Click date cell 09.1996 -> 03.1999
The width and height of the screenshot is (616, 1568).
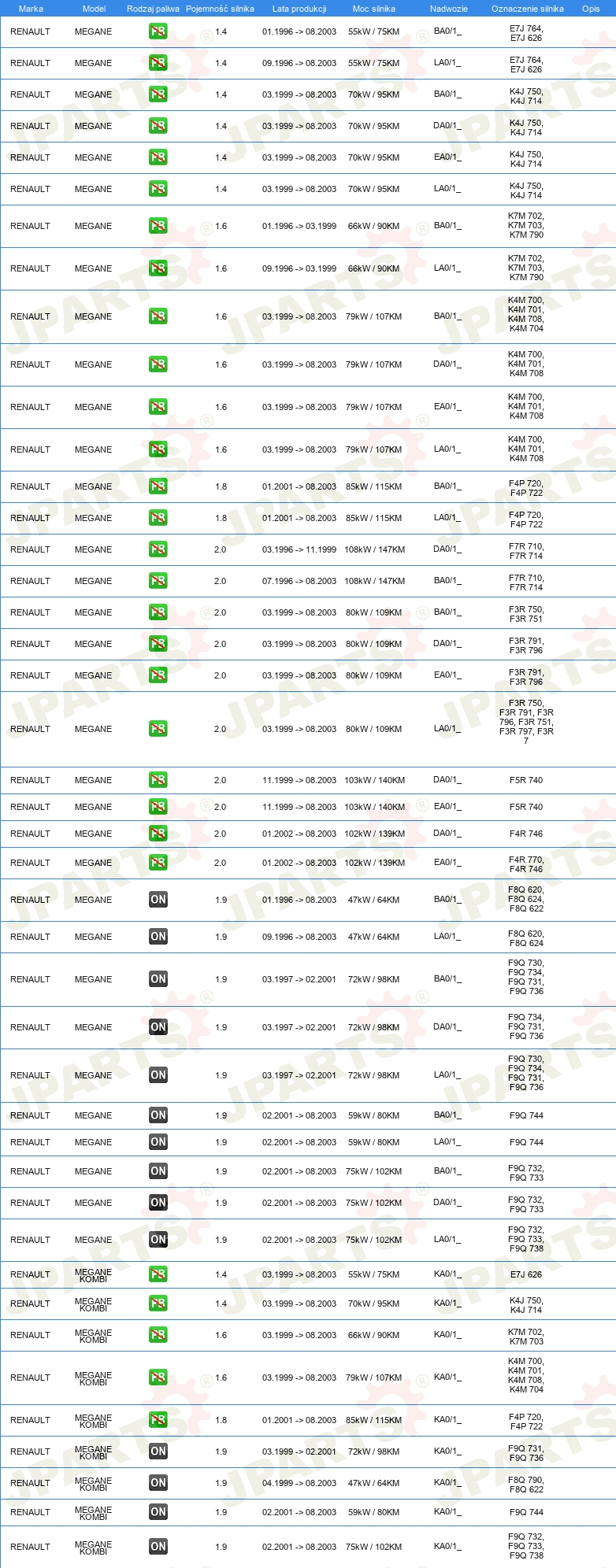[x=299, y=268]
